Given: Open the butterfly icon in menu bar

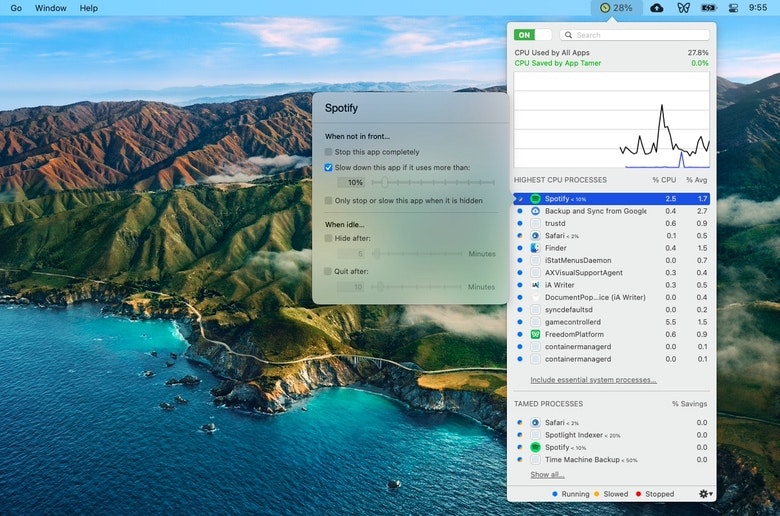Looking at the screenshot, I should [683, 8].
